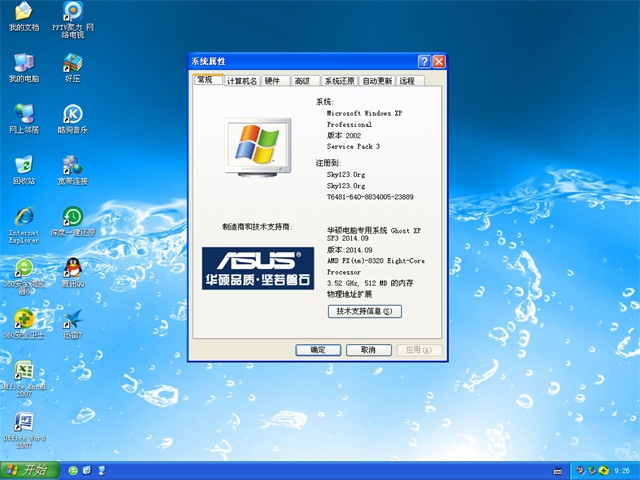Launch 迅雷 download icon
This screenshot has height=480, width=640.
pyautogui.click(x=73, y=320)
